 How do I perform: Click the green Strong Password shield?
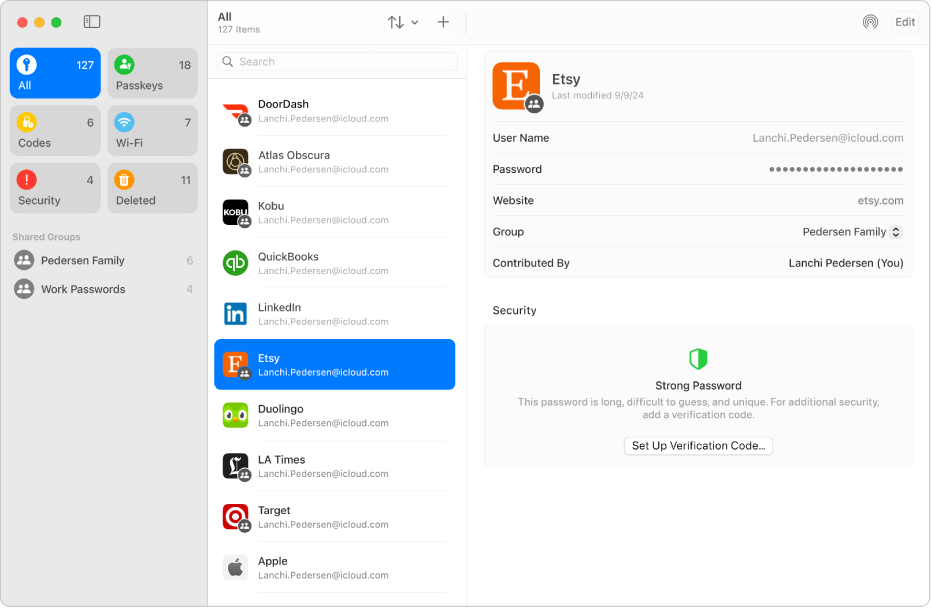pos(698,359)
